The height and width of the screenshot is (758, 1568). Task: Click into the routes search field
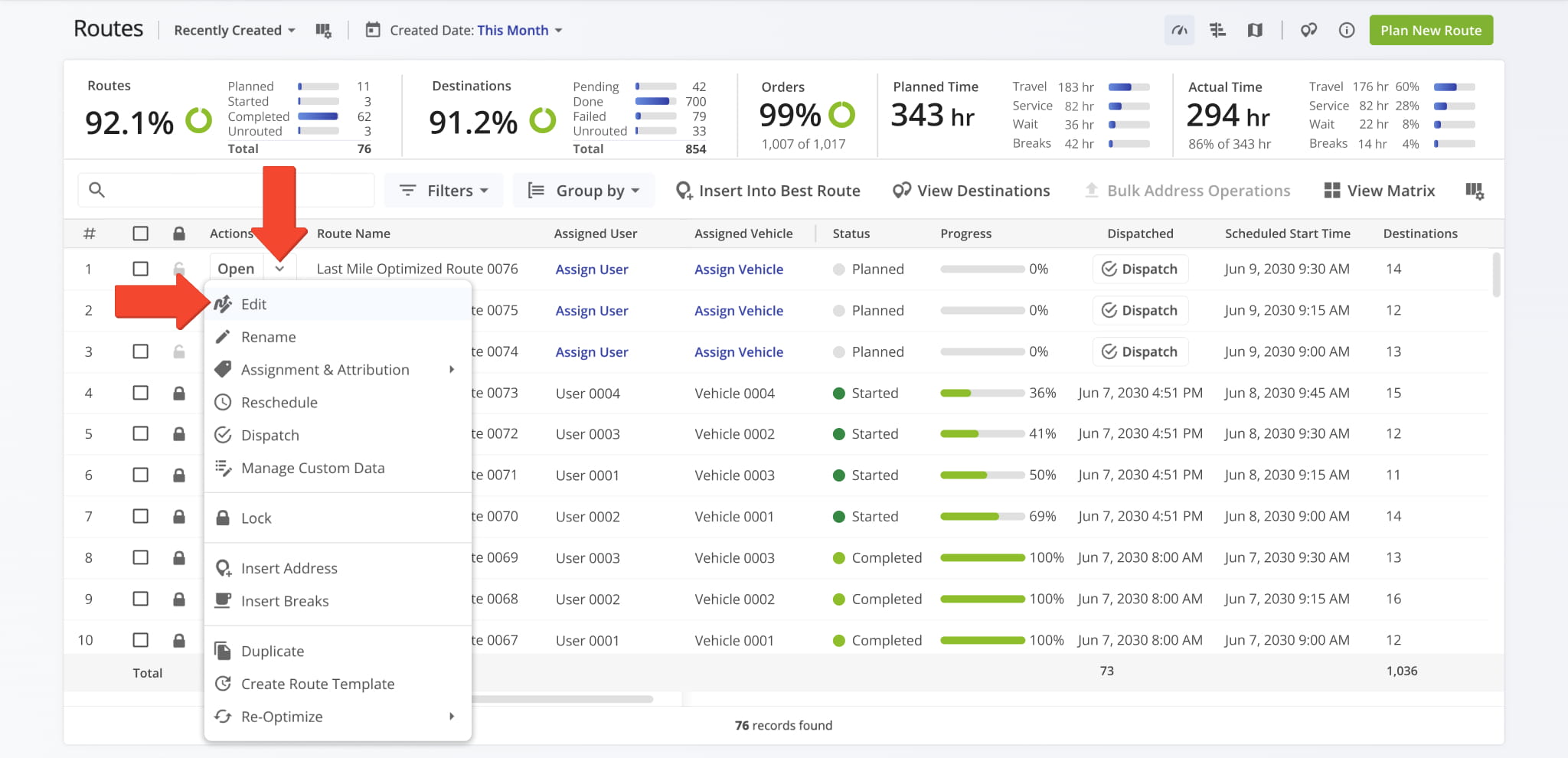coord(226,190)
